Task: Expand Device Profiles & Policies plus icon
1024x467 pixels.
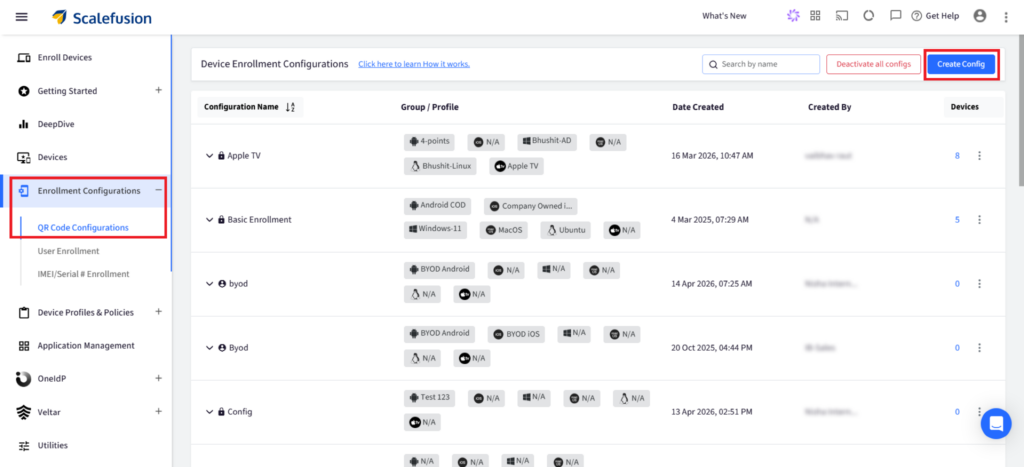Action: 158,312
